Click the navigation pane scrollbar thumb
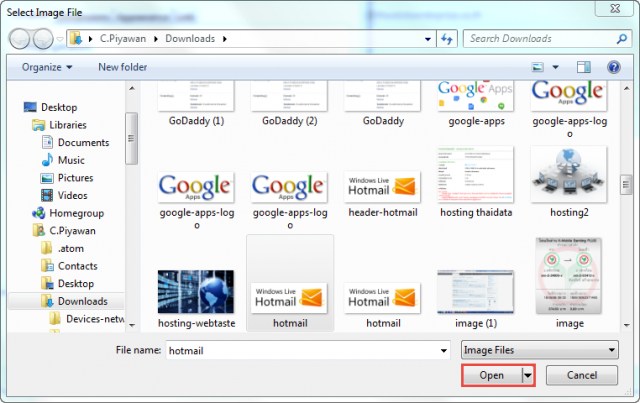Screen dimensions: 640x403 click(x=131, y=138)
